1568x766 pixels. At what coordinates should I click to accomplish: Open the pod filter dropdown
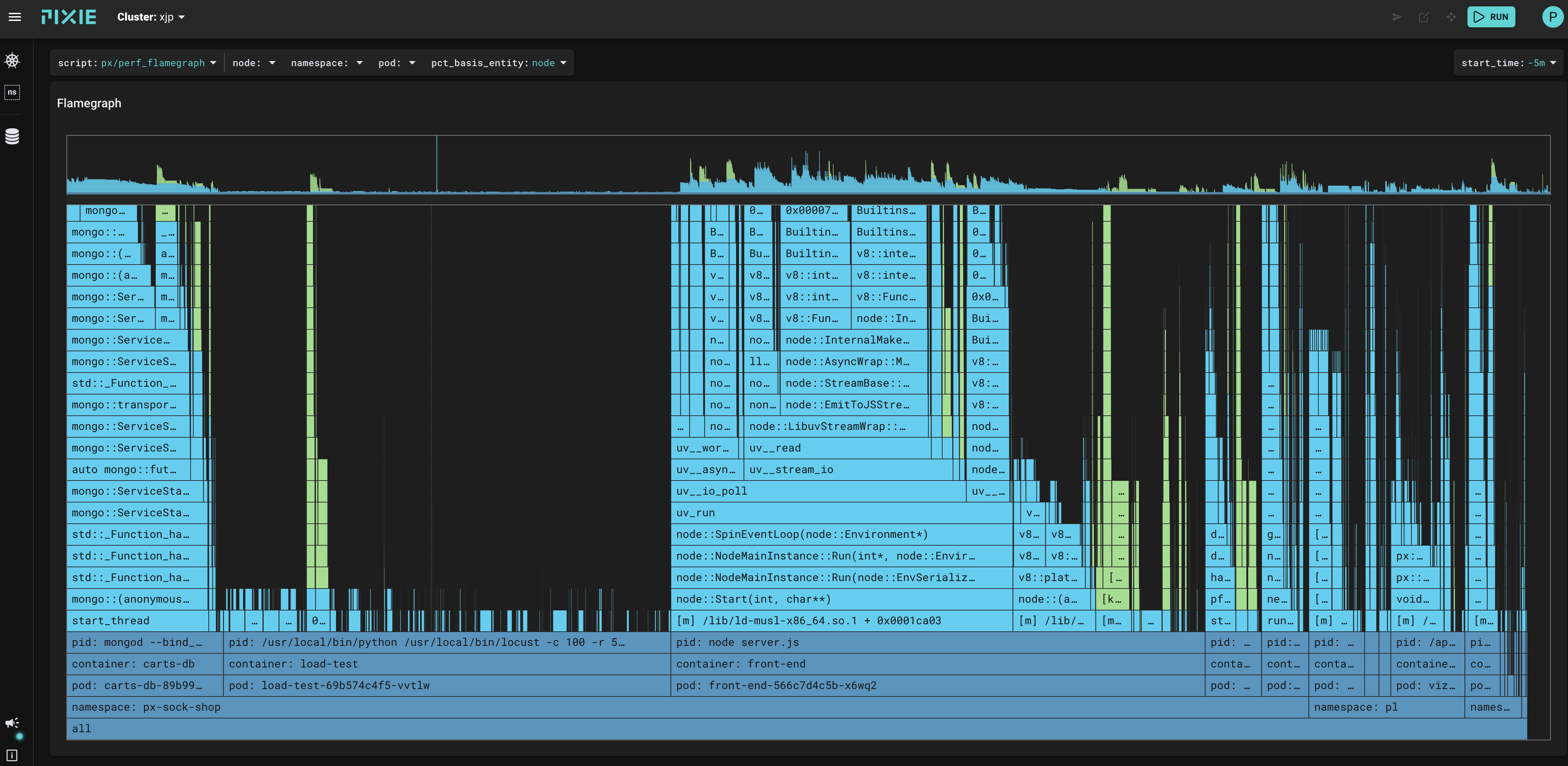(396, 63)
